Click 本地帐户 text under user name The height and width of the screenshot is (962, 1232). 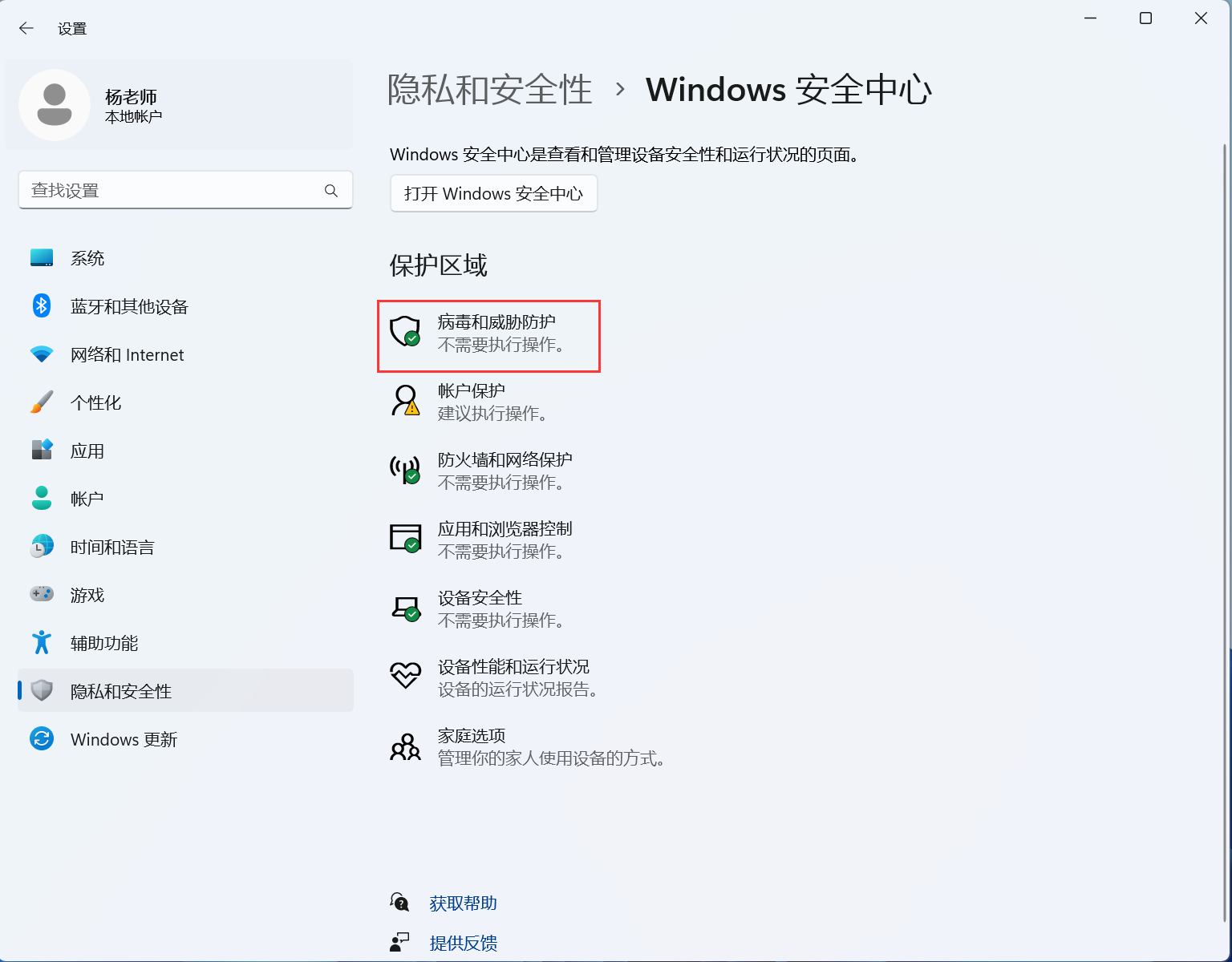[134, 117]
